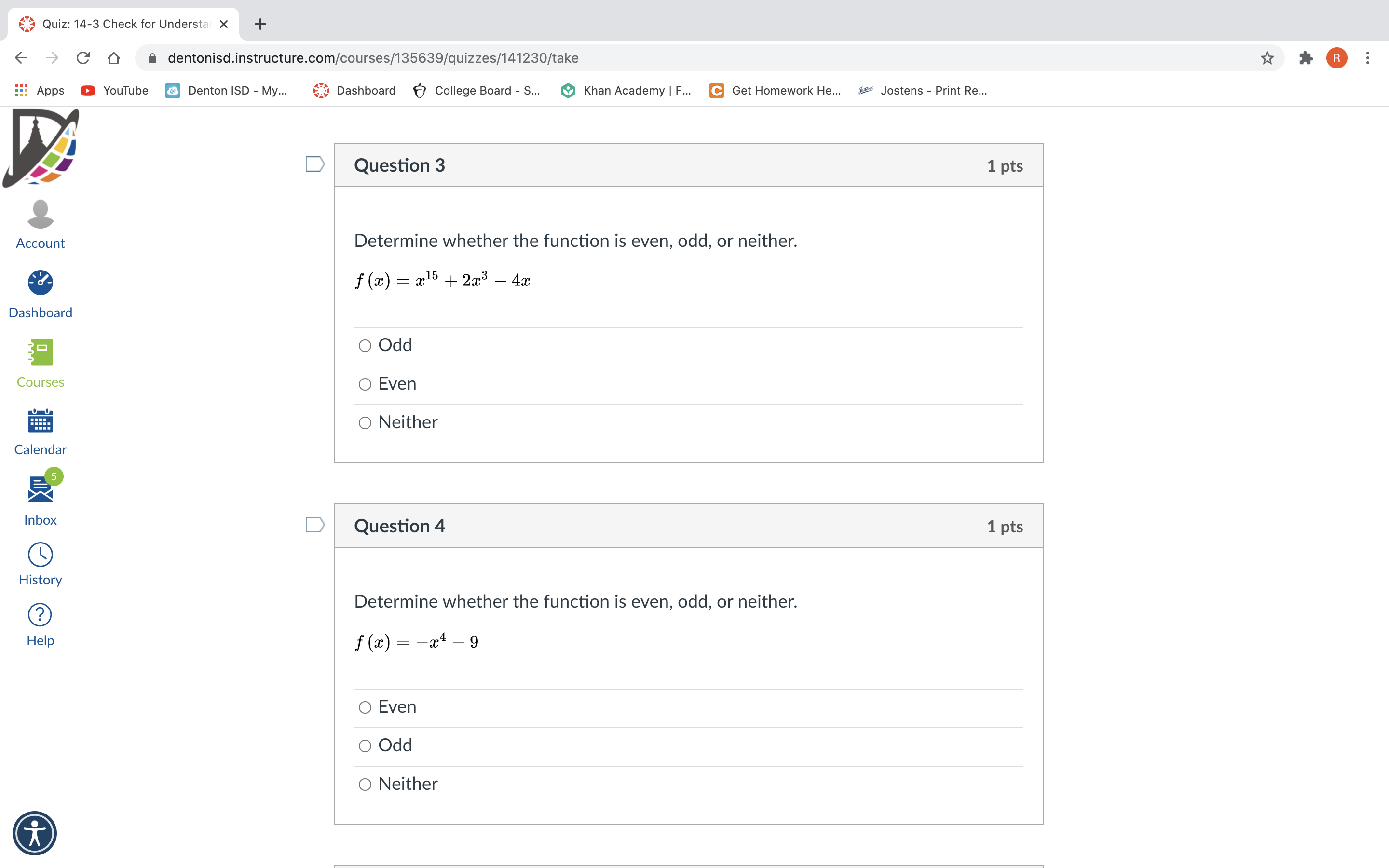Open the Inbox envelope icon

pyautogui.click(x=40, y=489)
